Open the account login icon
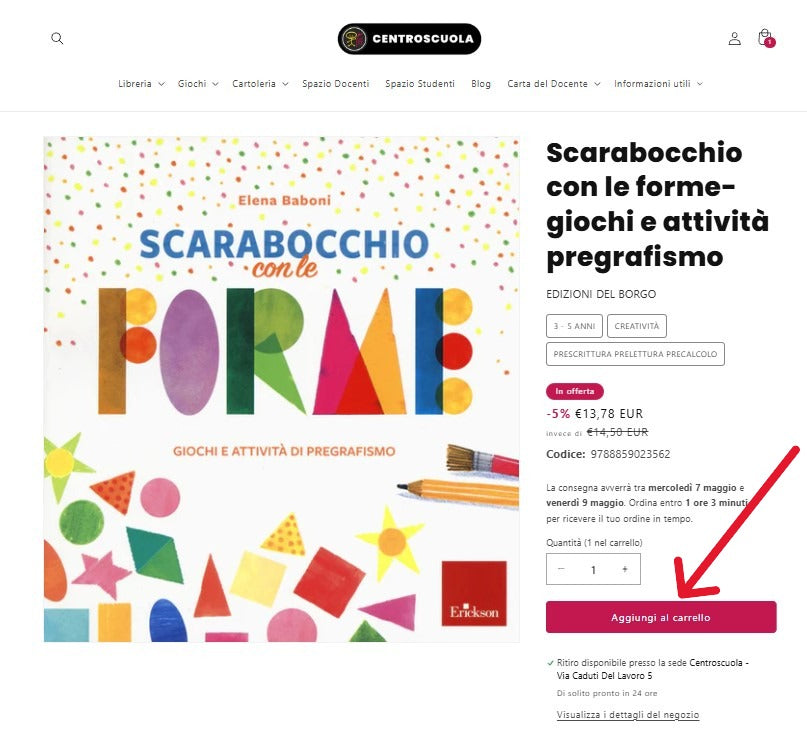Image resolution: width=807 pixels, height=731 pixels. tap(734, 39)
